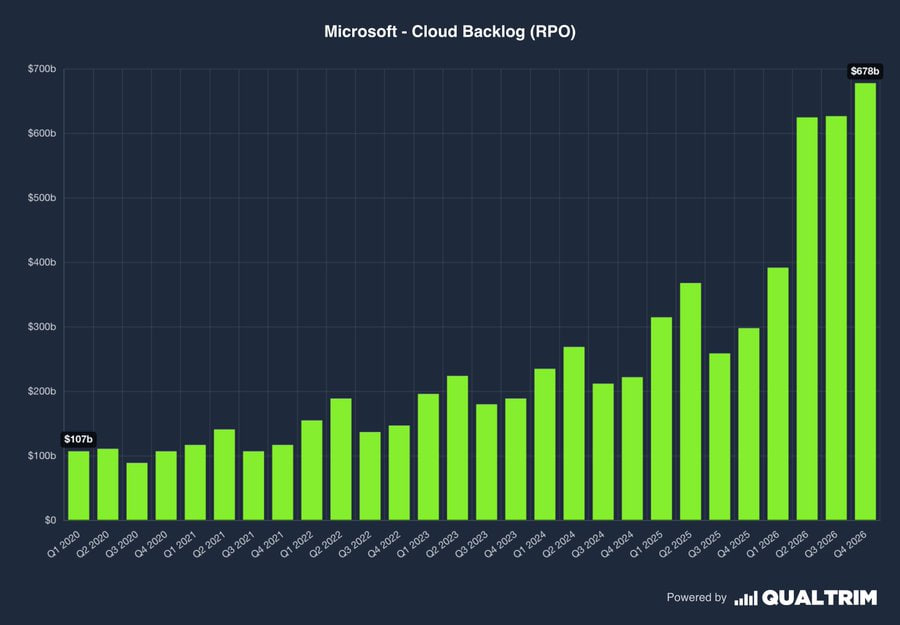Viewport: 900px width, 625px height.
Task: Click the Q2 2021 bar
Action: click(224, 475)
